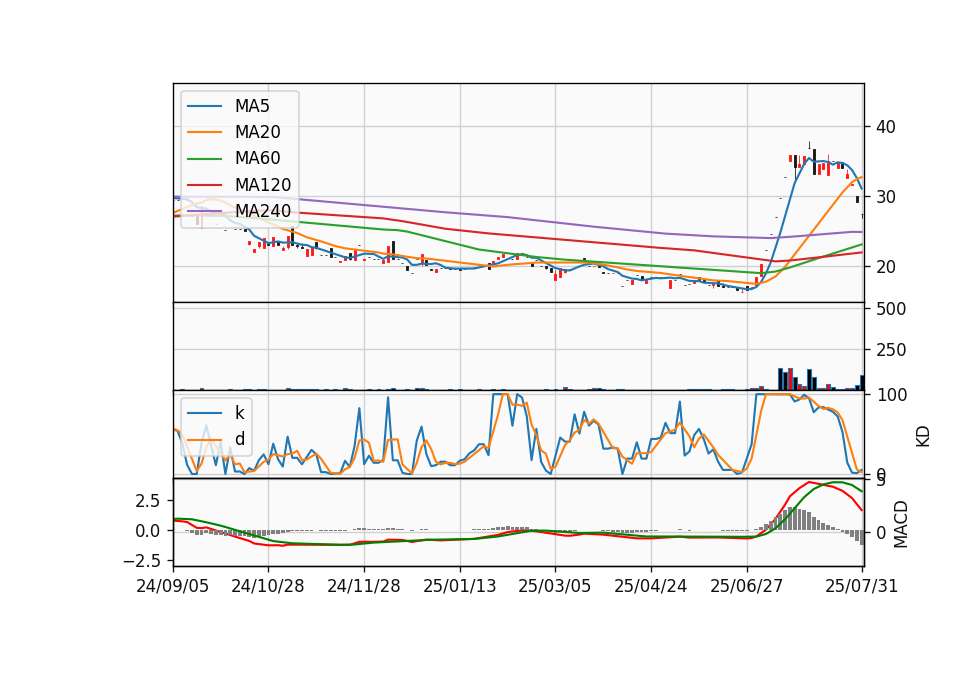Click the MA120 legend label
This screenshot has height=690, width=960.
pyautogui.click(x=263, y=185)
